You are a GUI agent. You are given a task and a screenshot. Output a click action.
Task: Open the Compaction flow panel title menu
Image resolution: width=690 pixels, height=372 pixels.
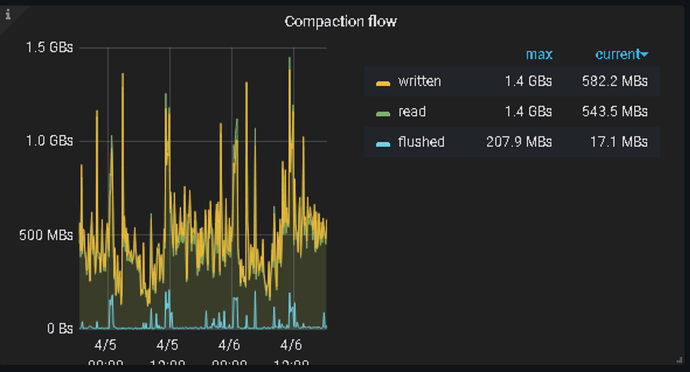(341, 22)
